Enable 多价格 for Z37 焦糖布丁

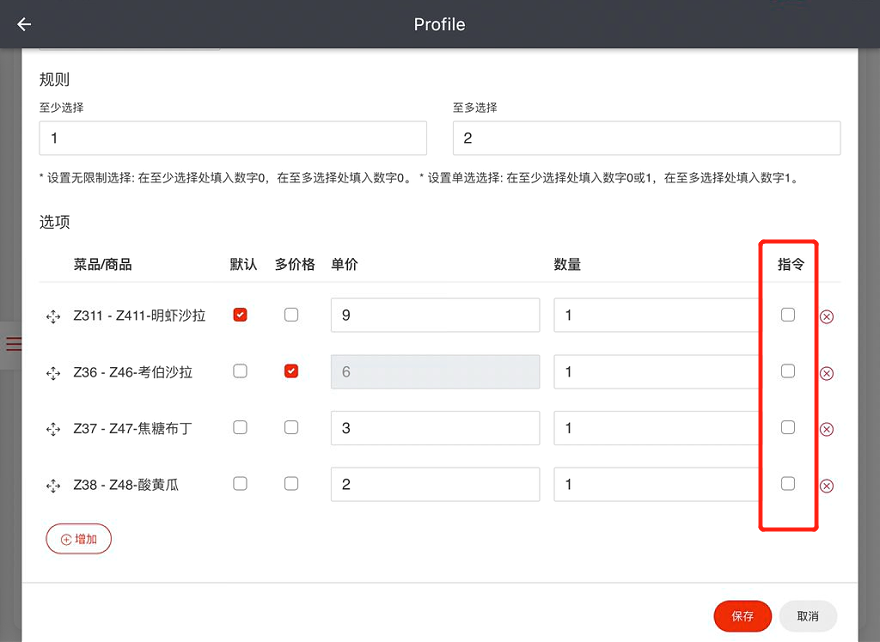pyautogui.click(x=291, y=428)
